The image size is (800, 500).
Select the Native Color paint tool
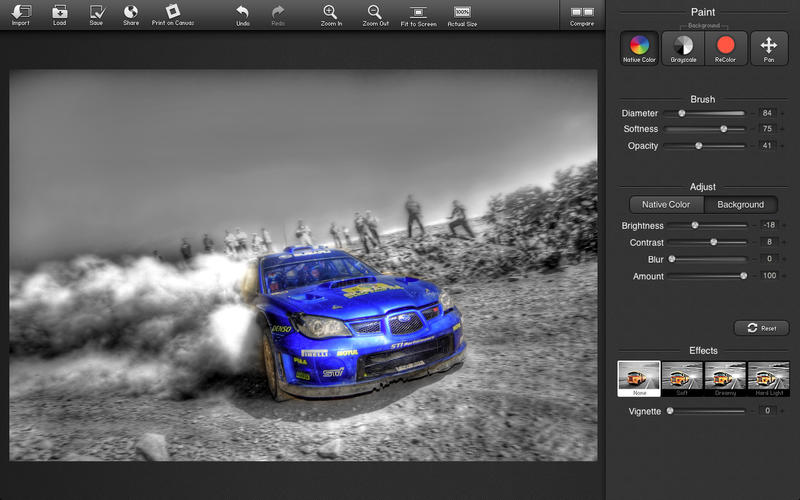[x=639, y=48]
